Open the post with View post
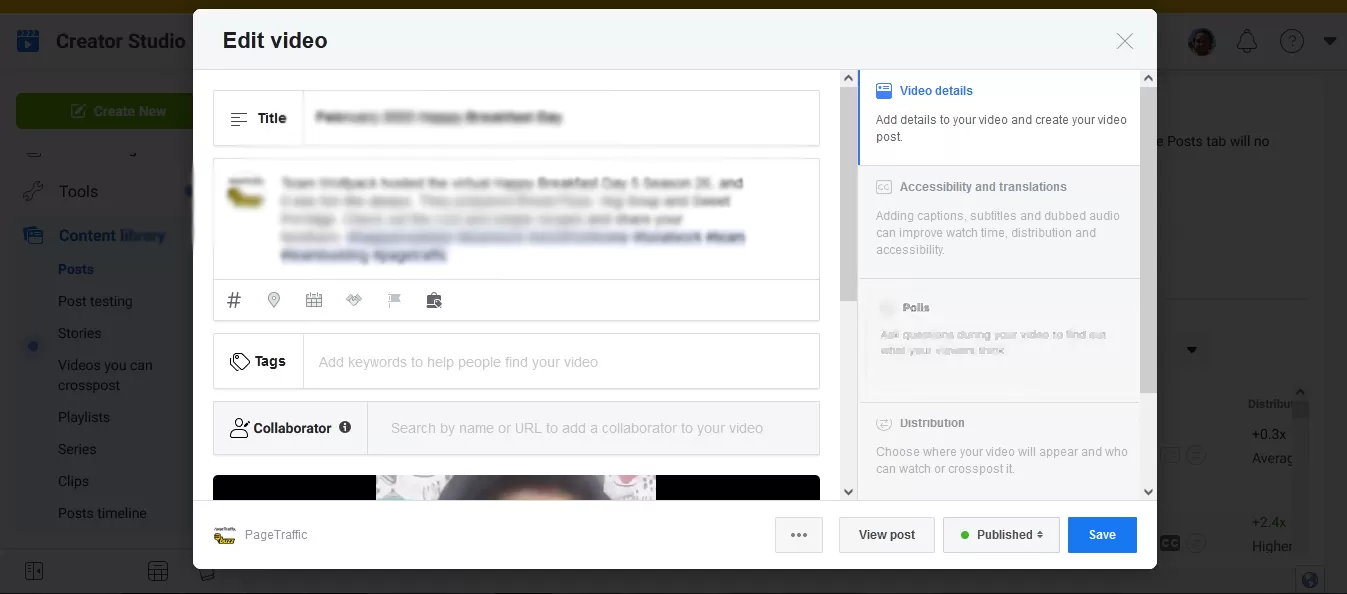 coord(886,534)
